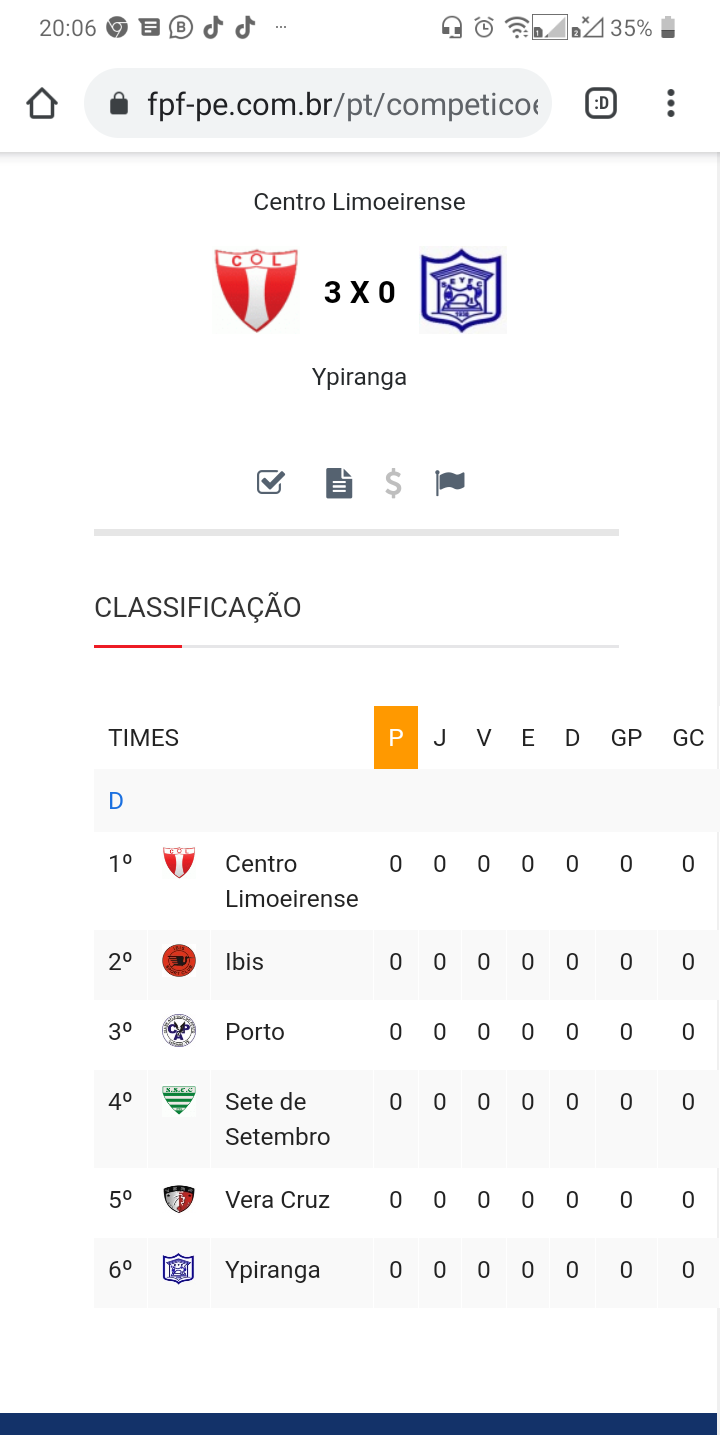Tap the GP column header
This screenshot has height=1435, width=720.
tap(626, 738)
